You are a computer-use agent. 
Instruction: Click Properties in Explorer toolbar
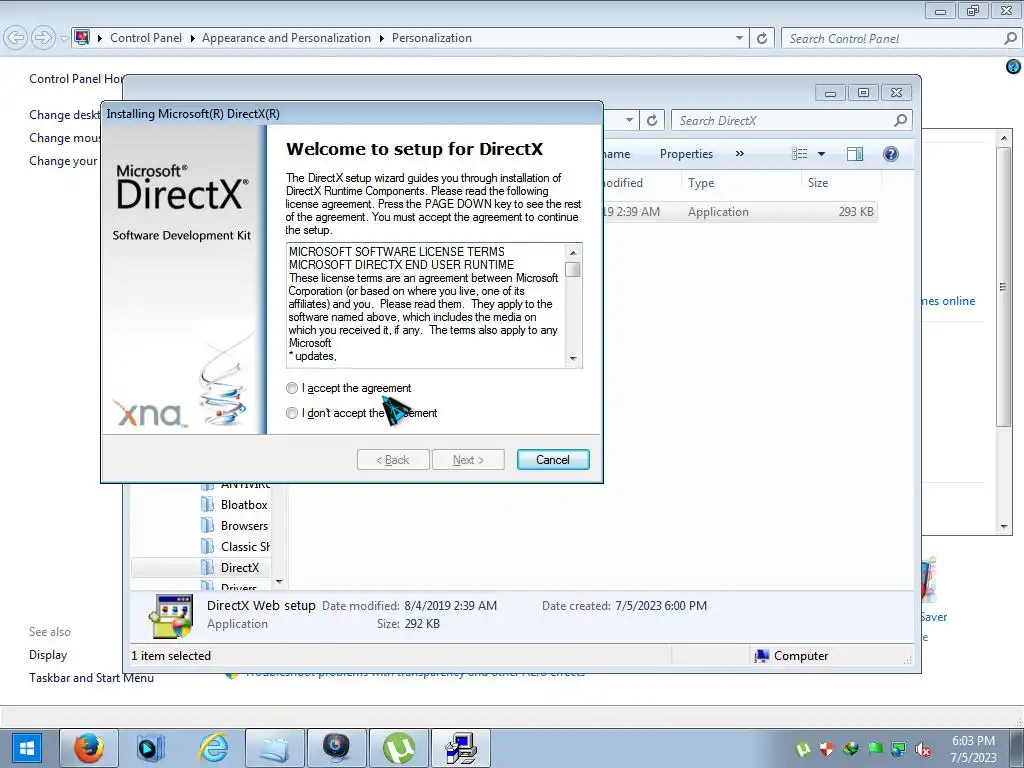(686, 154)
